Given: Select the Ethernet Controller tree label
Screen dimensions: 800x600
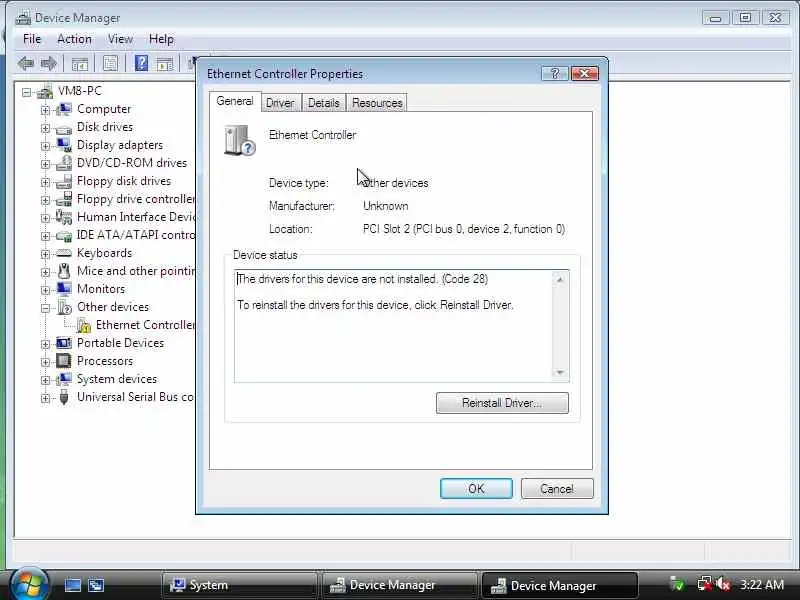Looking at the screenshot, I should click(145, 325).
